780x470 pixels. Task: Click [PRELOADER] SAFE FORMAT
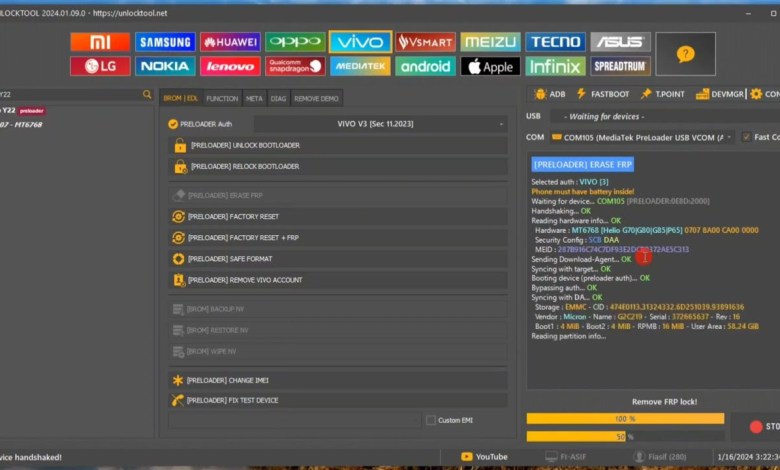coord(338,259)
